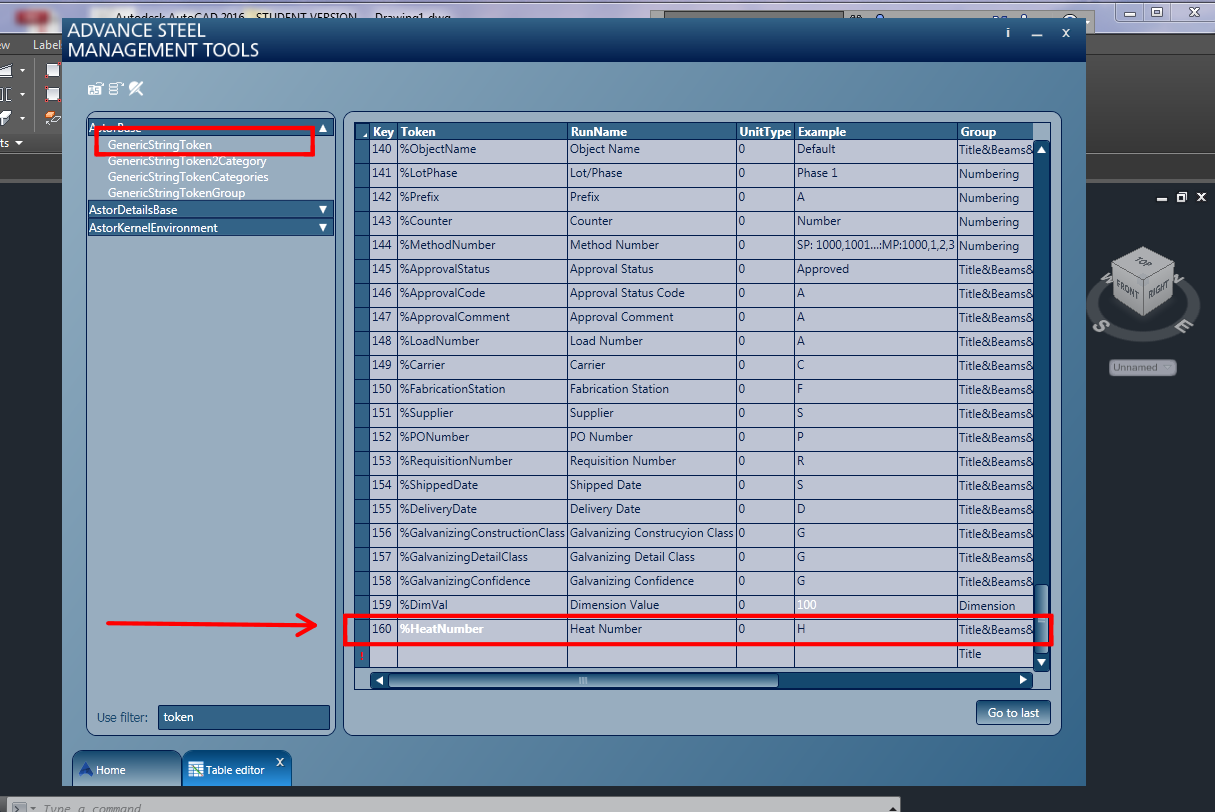1215x812 pixels.
Task: Collapse the AstorBase category arrow
Action: click(323, 127)
